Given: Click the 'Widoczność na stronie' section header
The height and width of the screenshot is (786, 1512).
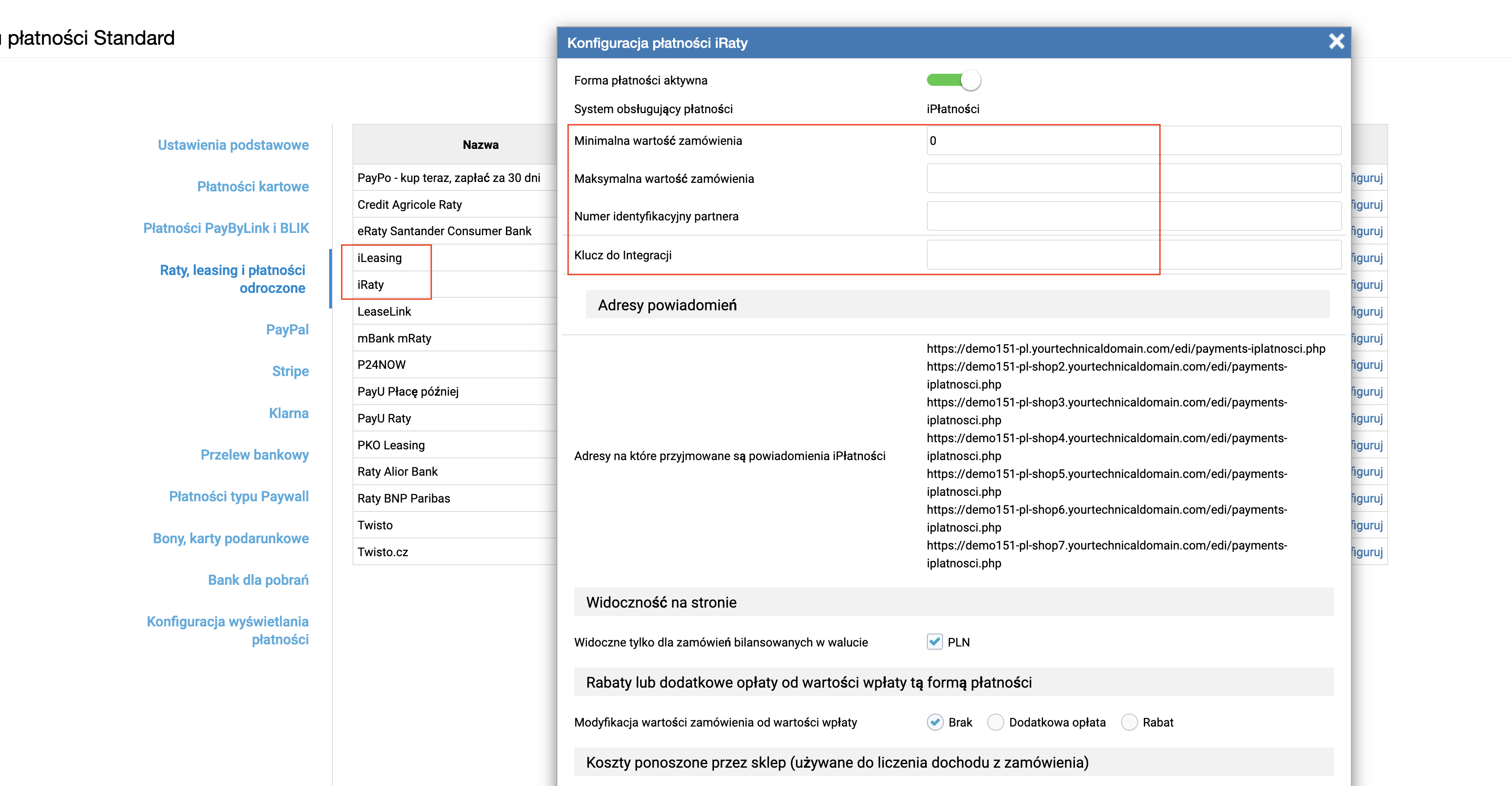Looking at the screenshot, I should coord(954,602).
